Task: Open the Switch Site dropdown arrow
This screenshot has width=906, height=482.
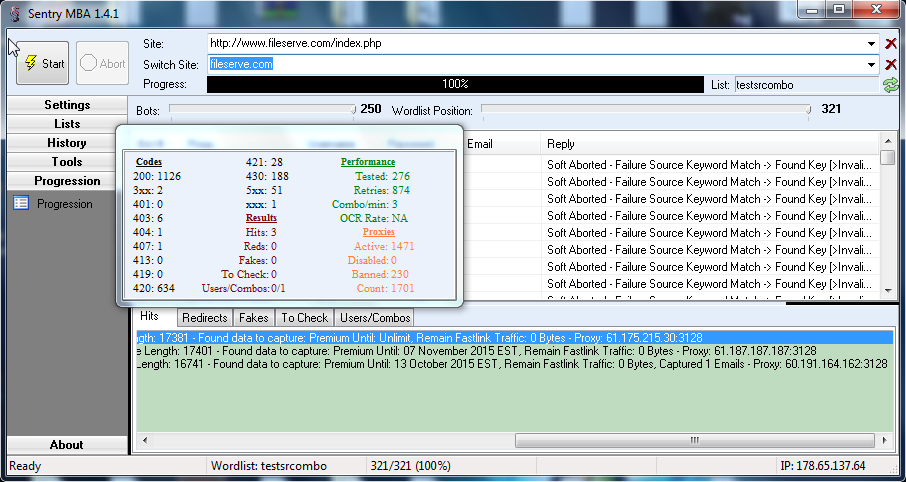Action: (871, 64)
